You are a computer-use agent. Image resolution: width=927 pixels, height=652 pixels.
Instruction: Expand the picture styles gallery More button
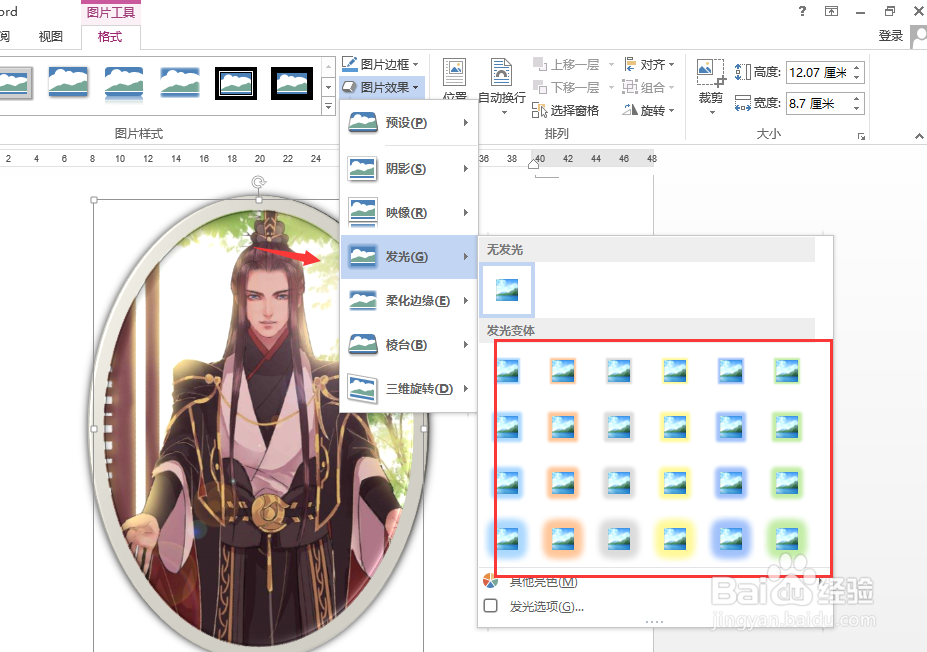pyautogui.click(x=329, y=107)
